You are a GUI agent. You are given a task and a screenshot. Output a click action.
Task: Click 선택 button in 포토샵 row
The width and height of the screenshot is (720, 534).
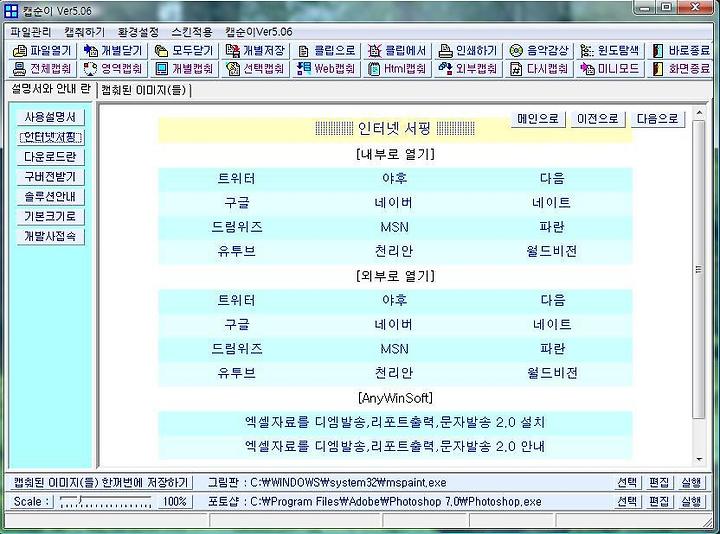point(627,501)
